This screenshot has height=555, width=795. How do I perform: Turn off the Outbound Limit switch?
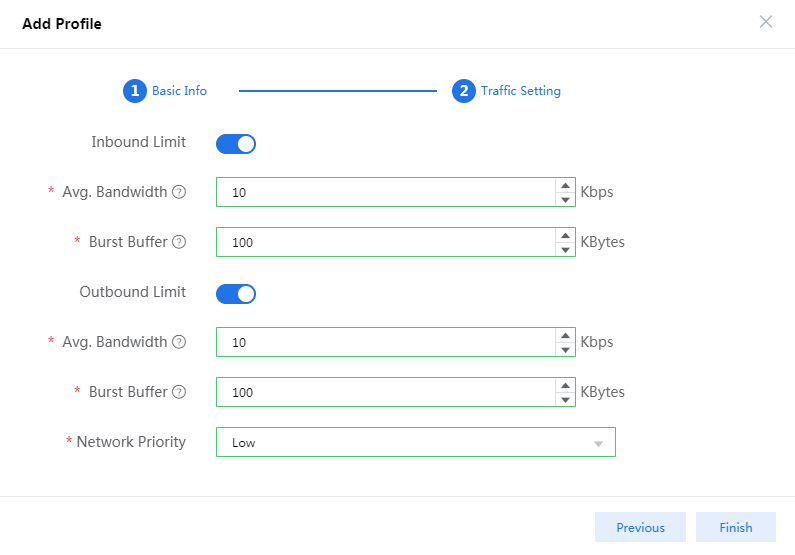tap(236, 294)
